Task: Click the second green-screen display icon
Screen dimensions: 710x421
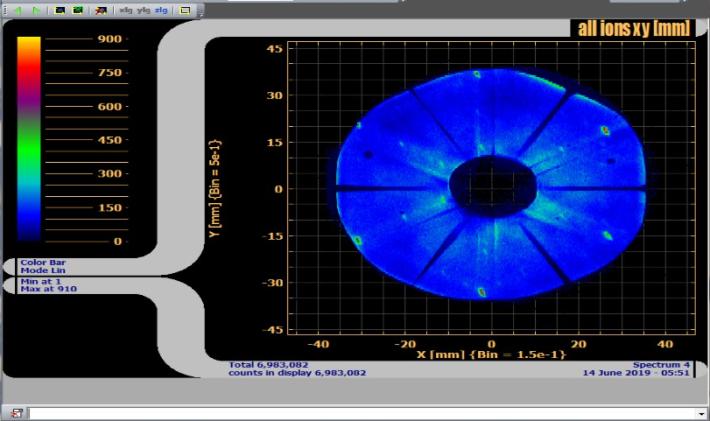Action: pyautogui.click(x=77, y=9)
